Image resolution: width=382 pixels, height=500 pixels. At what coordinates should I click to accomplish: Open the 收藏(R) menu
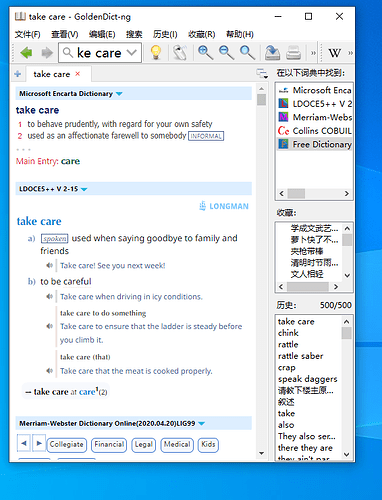pos(201,34)
